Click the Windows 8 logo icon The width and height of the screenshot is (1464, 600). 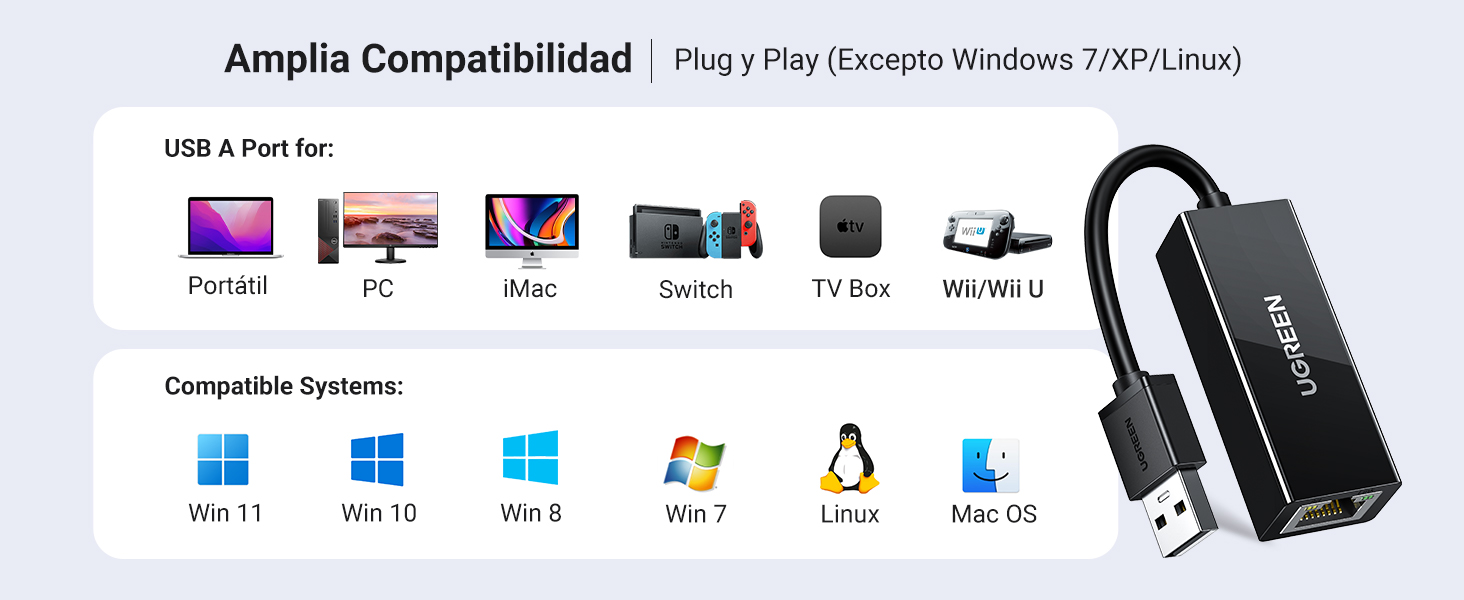530,458
